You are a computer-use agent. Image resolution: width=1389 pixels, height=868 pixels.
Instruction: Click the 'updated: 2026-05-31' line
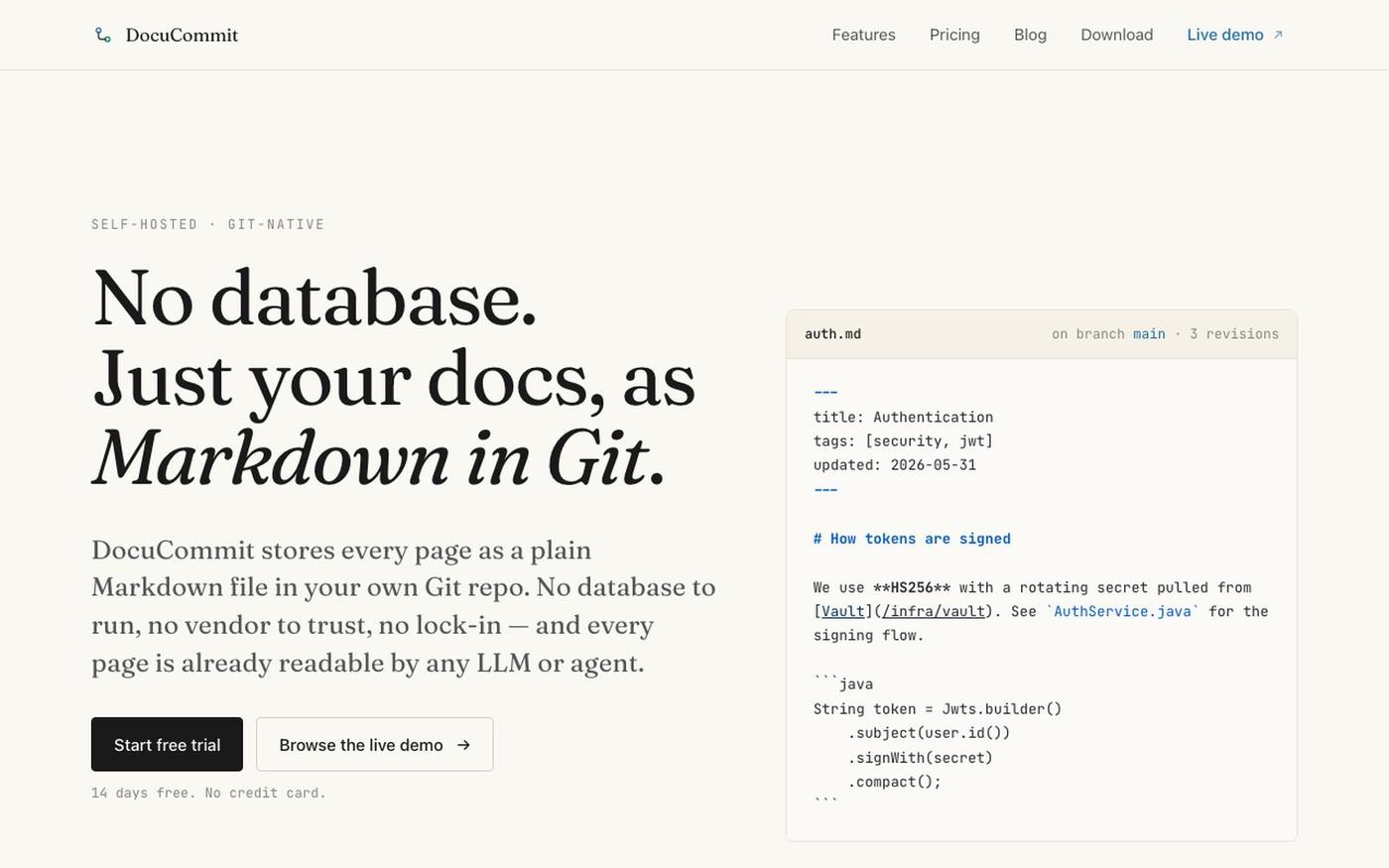895,464
